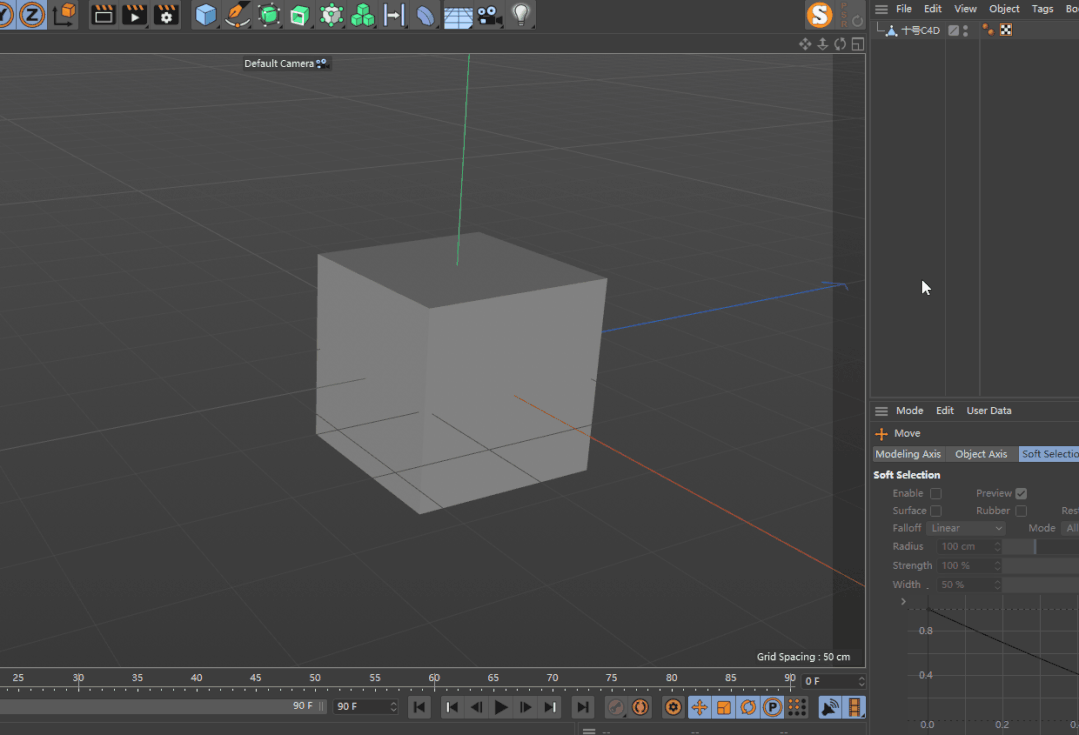Select the Spline Pen tool
This screenshot has height=735, width=1079.
[x=237, y=14]
